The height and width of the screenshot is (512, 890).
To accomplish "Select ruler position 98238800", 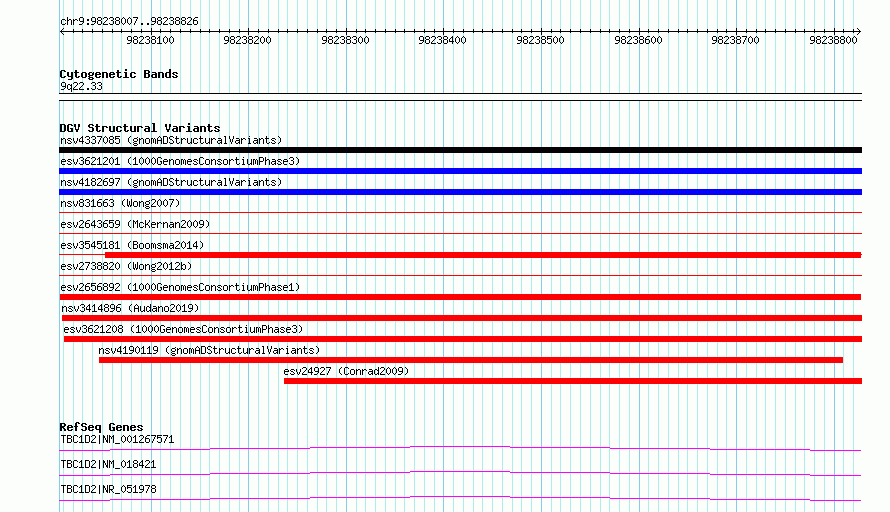I will coord(833,40).
